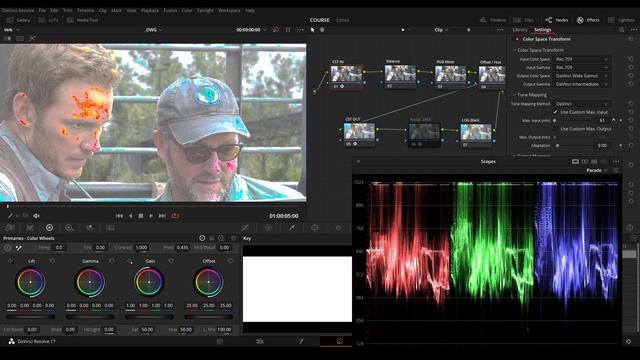The height and width of the screenshot is (360, 640).
Task: Adjust the Max. Input (nits) slider
Action: click(x=574, y=120)
